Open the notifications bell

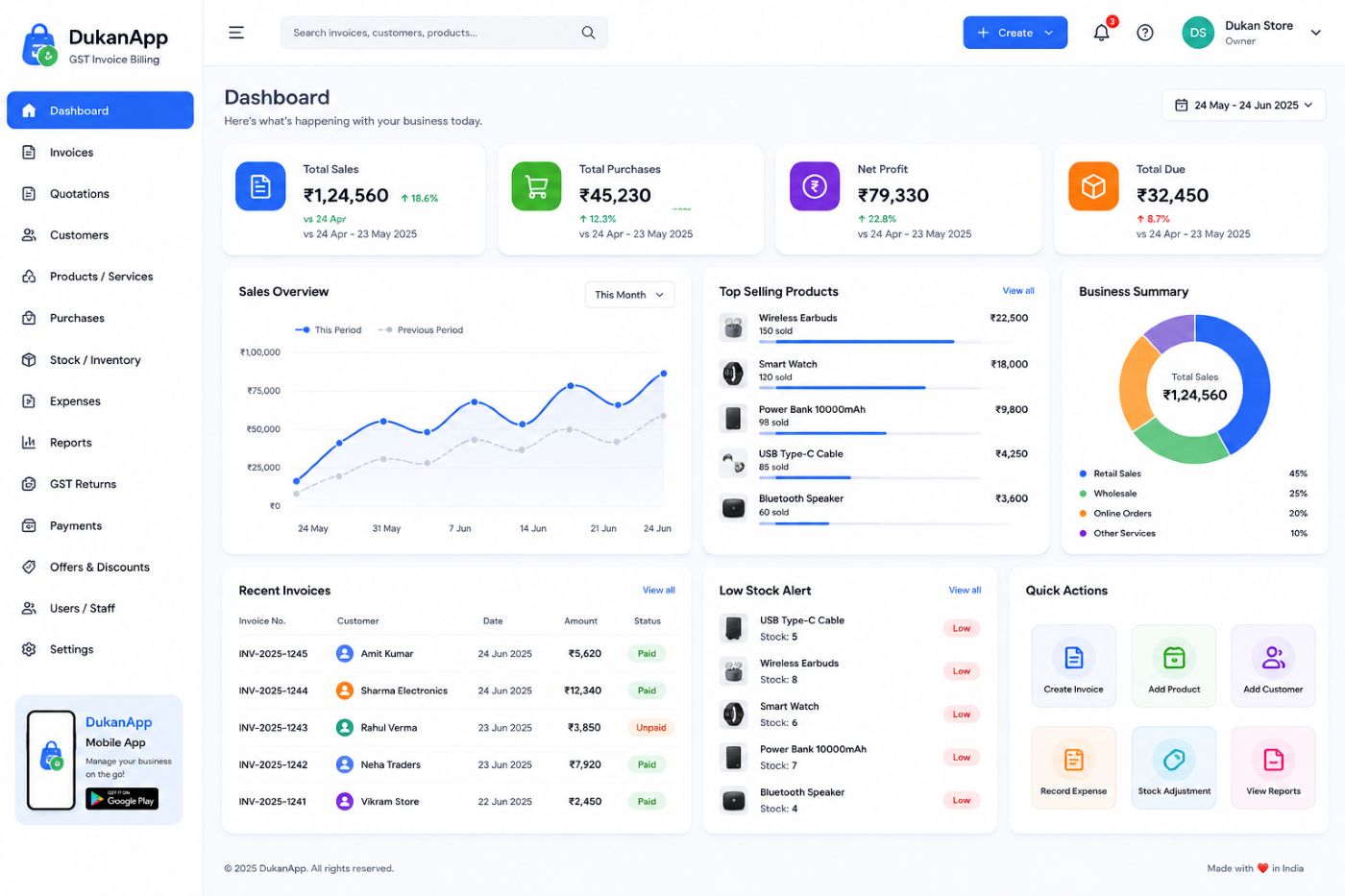[1102, 33]
